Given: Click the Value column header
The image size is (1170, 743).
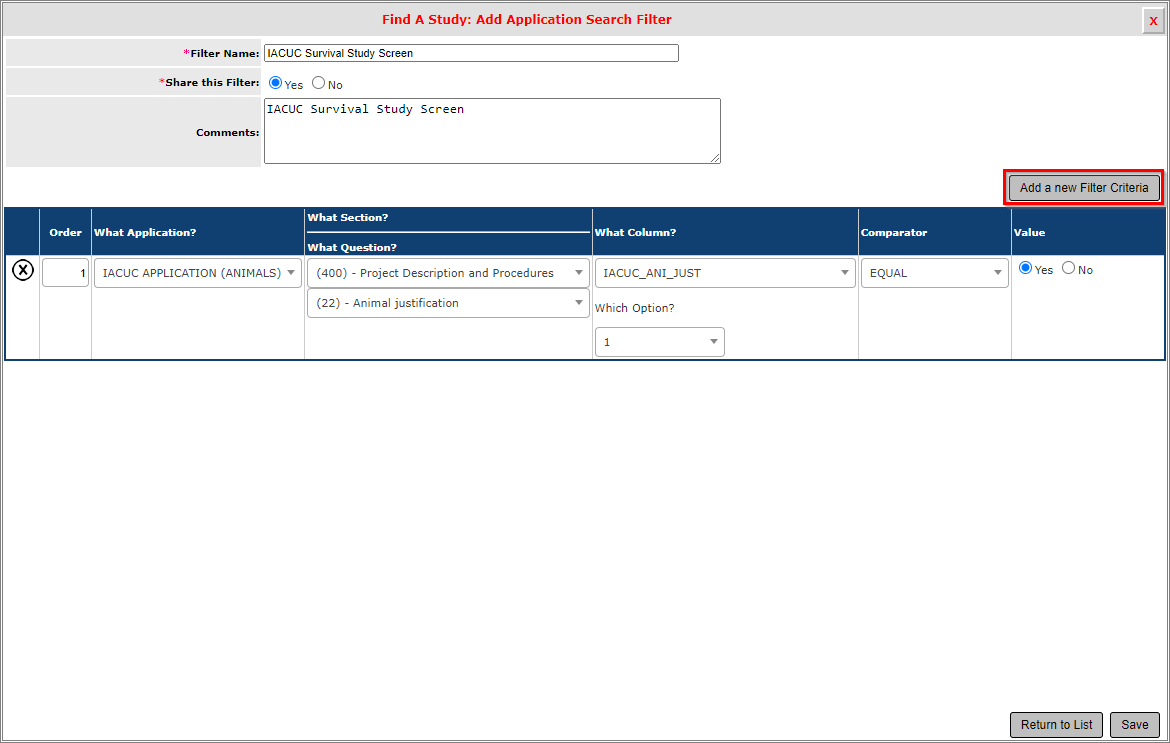Looking at the screenshot, I should (1029, 233).
